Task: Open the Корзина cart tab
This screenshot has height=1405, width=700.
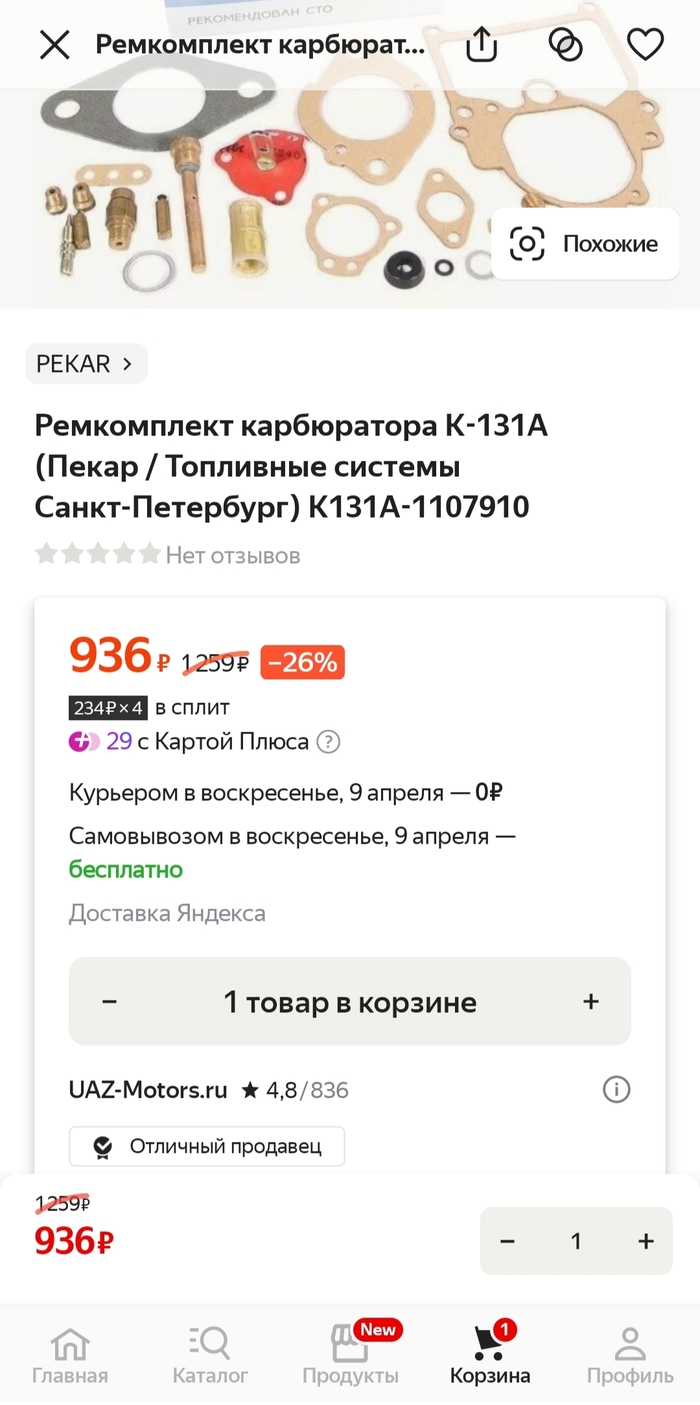Action: (x=490, y=1355)
